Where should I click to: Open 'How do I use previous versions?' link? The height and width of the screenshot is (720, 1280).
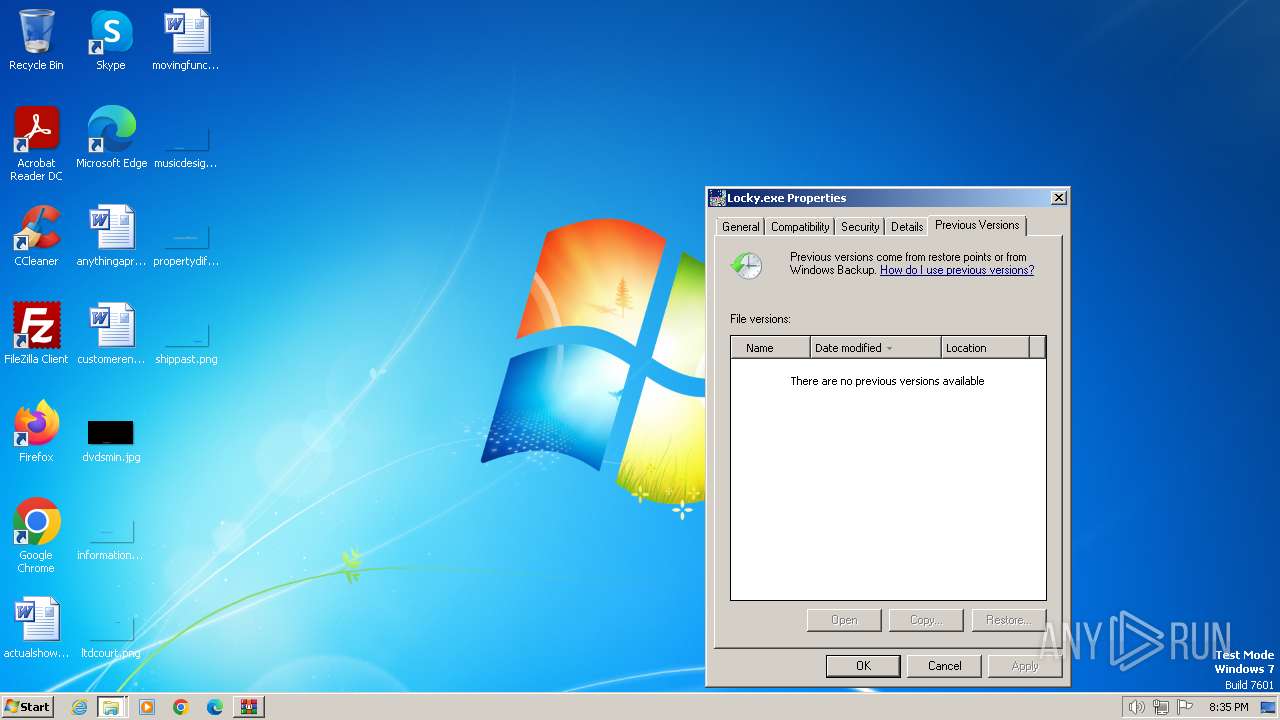957,270
